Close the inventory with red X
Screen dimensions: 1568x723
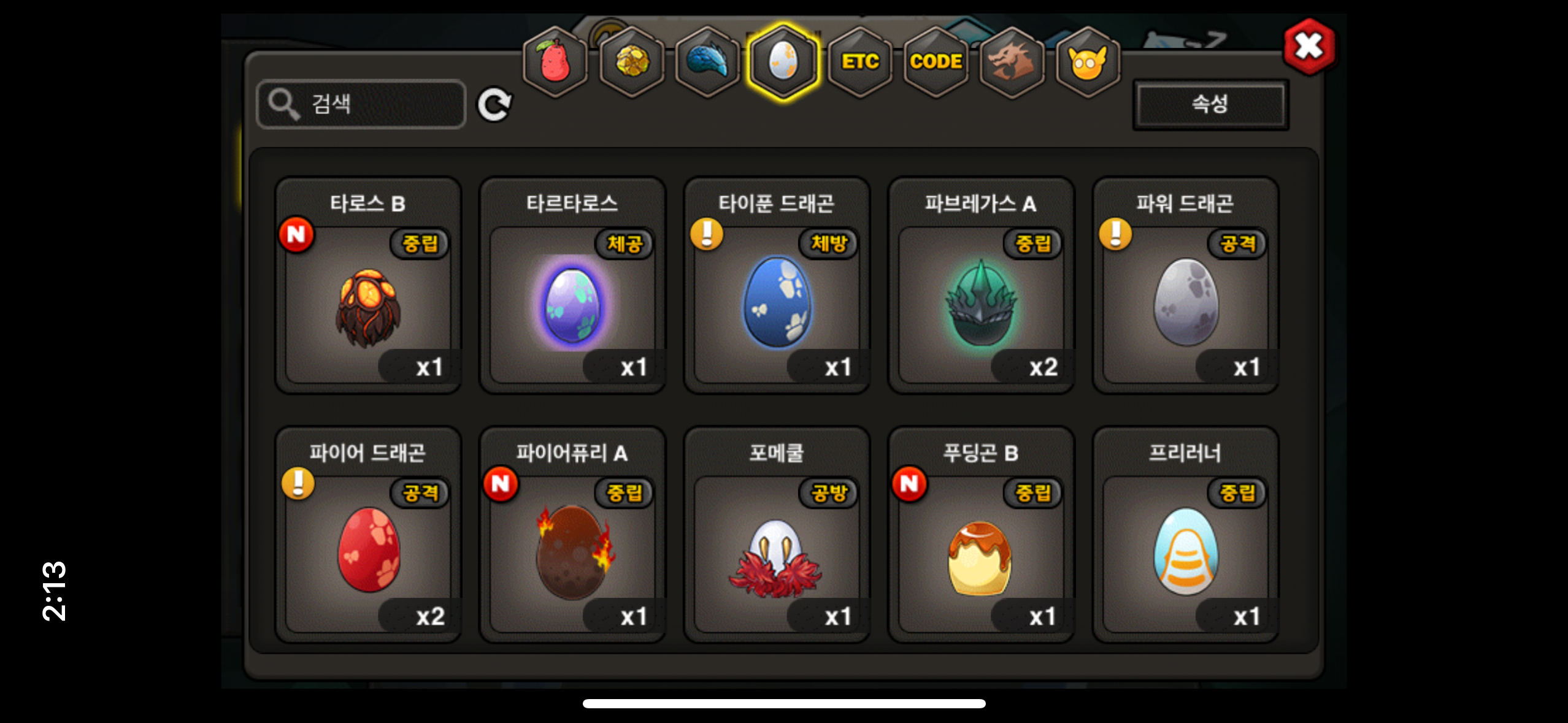(x=1309, y=47)
